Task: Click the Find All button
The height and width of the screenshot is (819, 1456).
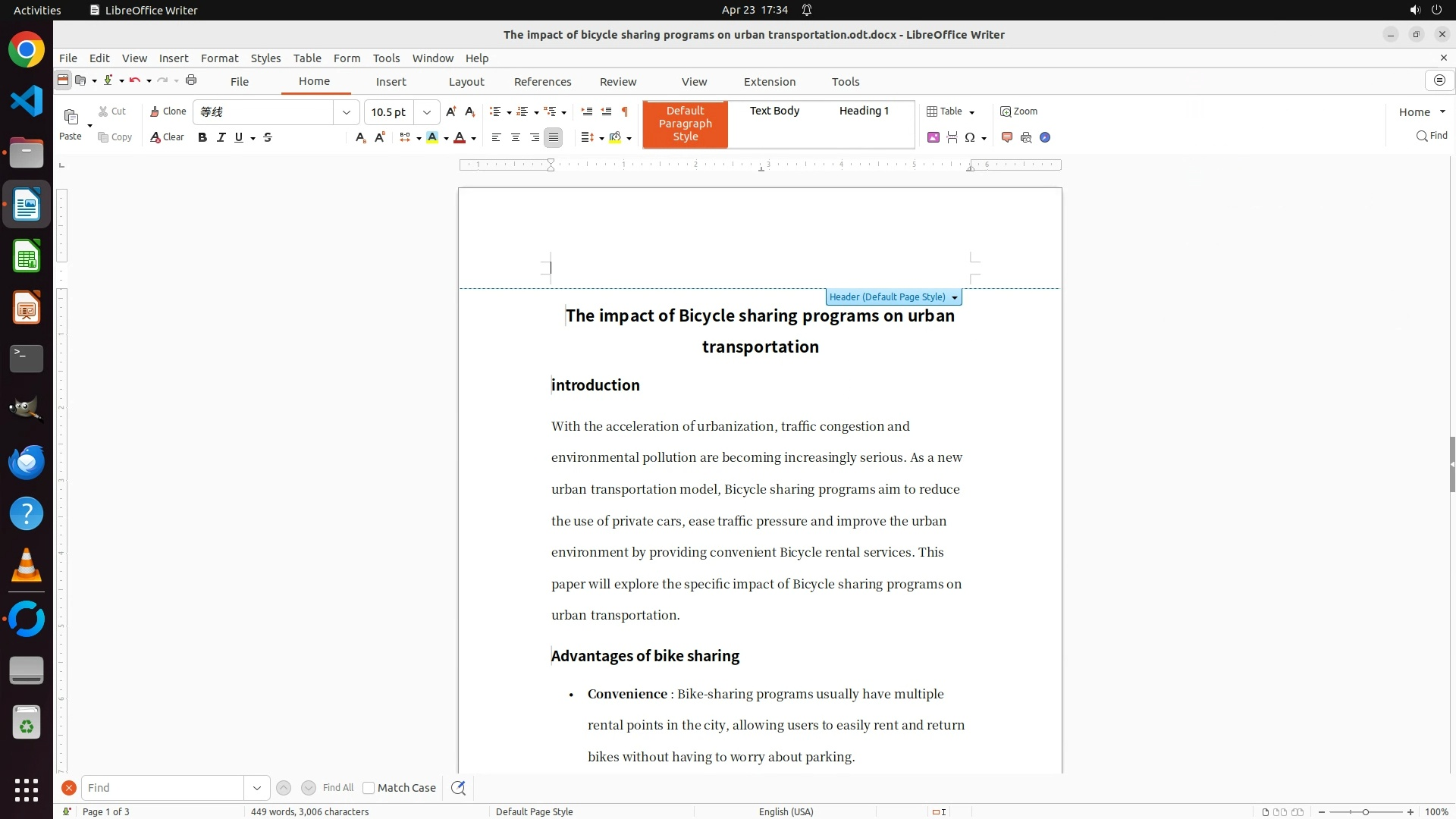Action: pyautogui.click(x=337, y=788)
